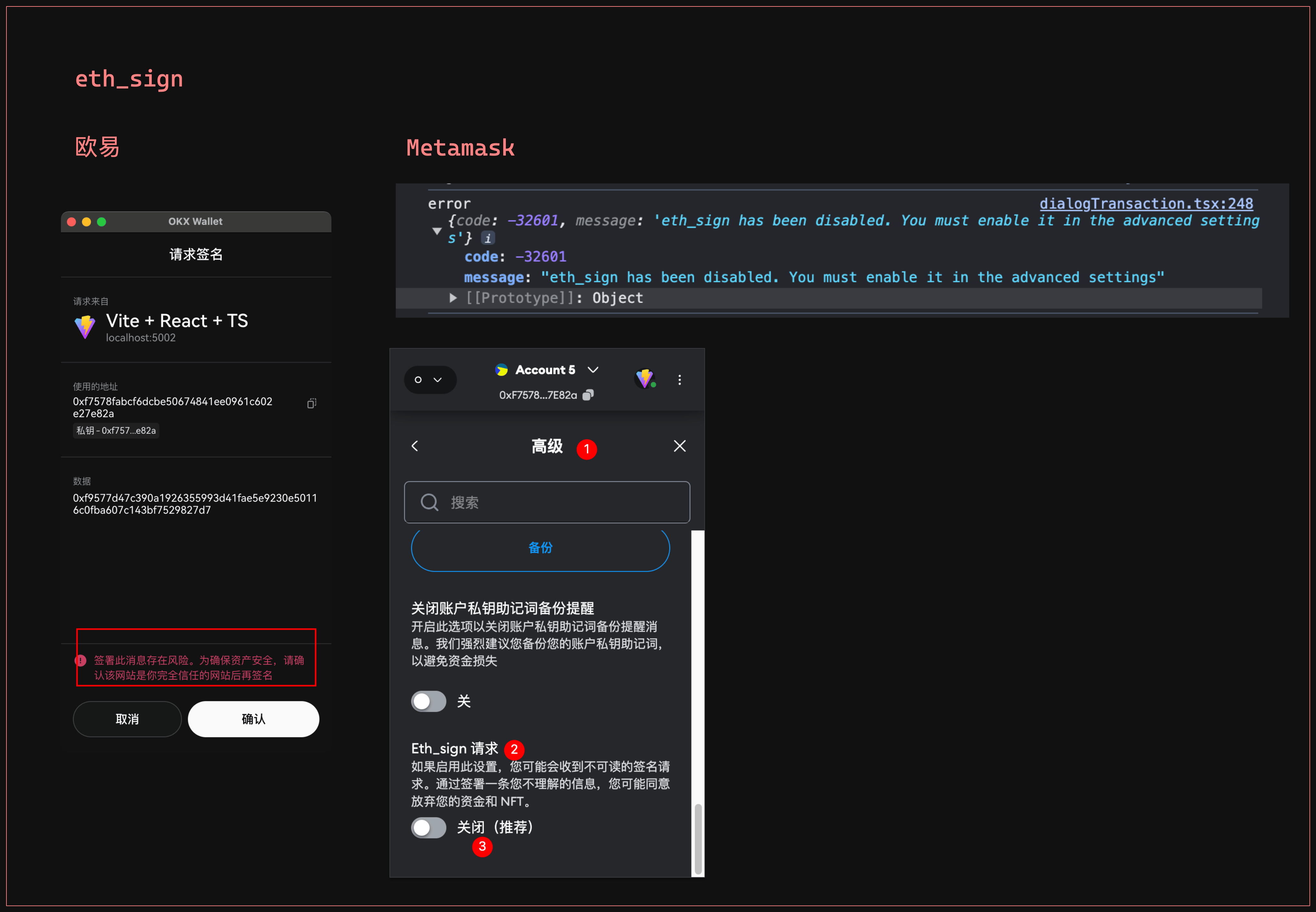1316x912 pixels.
Task: Go back from the 高级 settings page
Action: pos(415,446)
